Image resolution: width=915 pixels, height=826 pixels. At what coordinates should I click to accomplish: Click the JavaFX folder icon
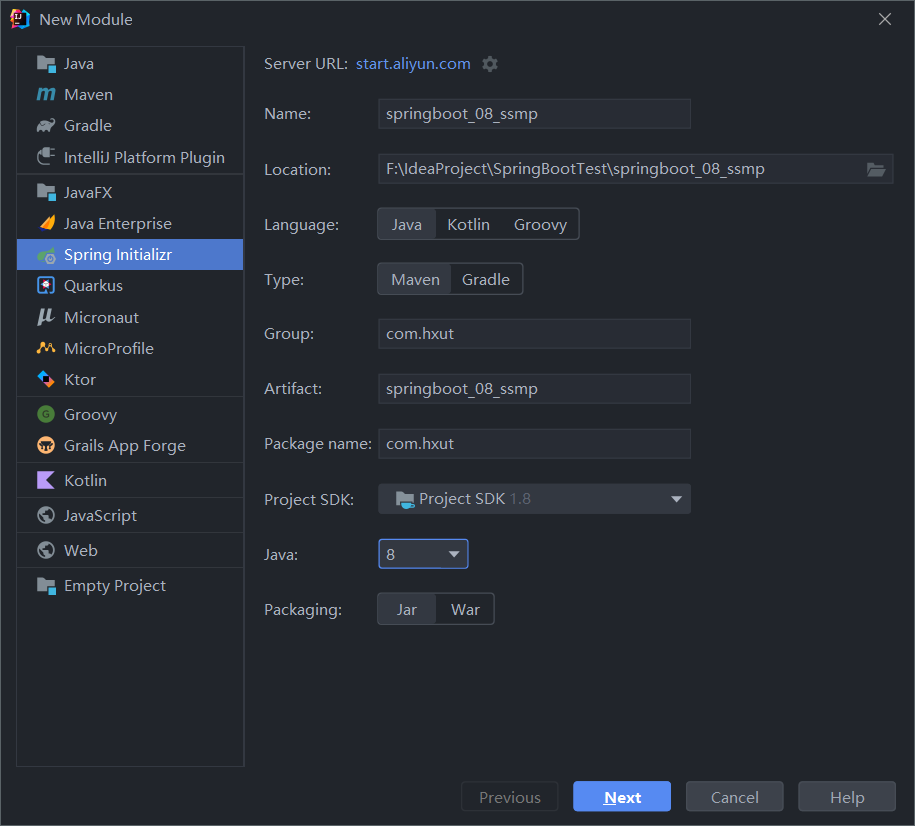(46, 192)
